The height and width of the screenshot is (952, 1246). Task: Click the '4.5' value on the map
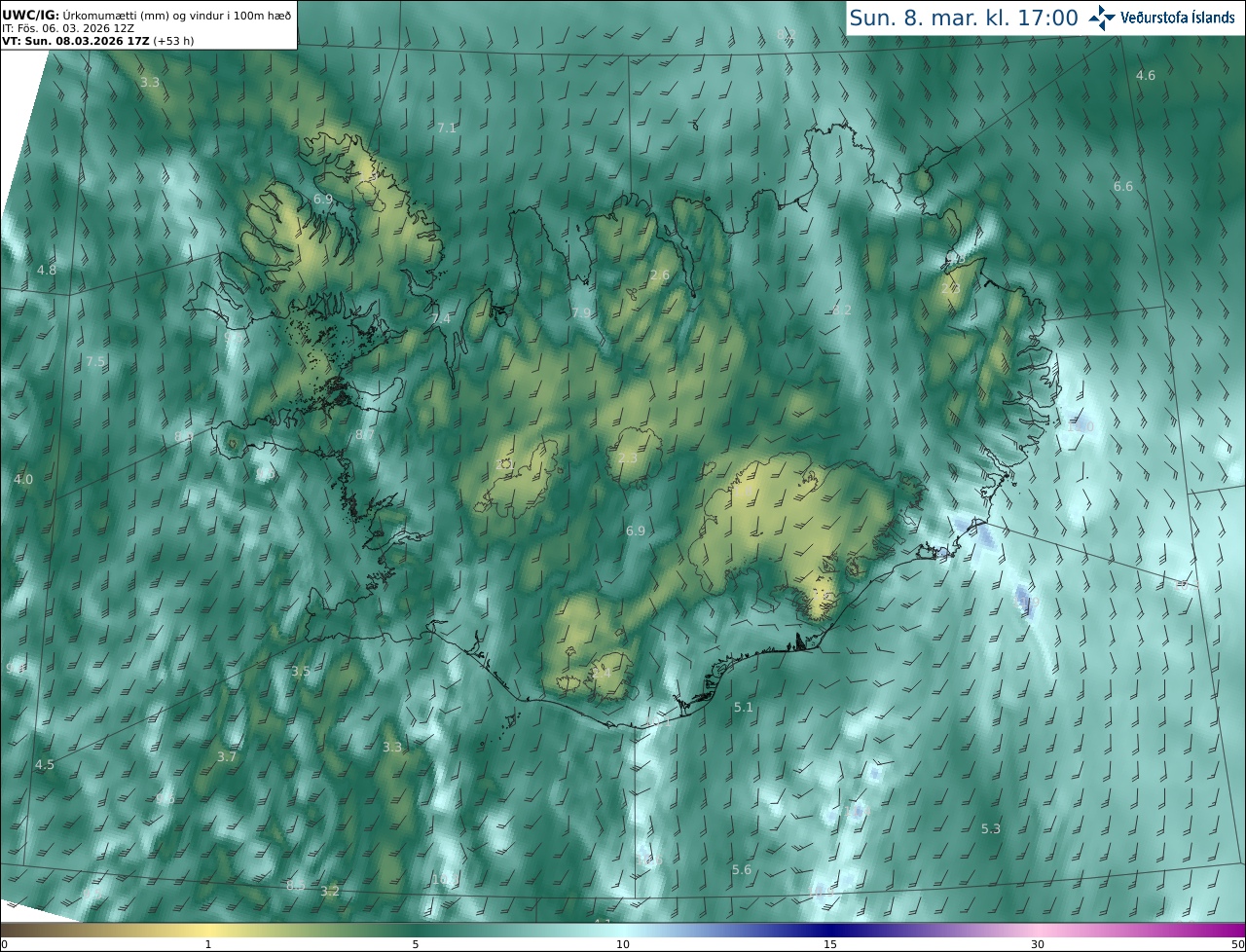45,764
